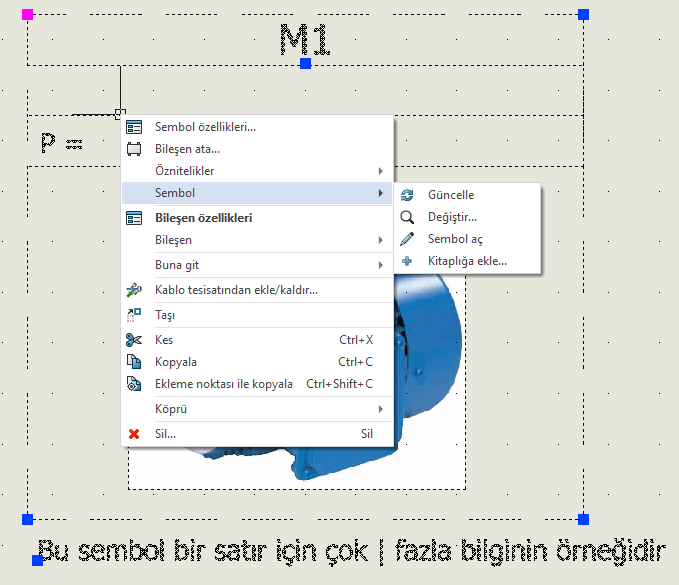Click the scissors icon beside Kes

[x=134, y=340]
